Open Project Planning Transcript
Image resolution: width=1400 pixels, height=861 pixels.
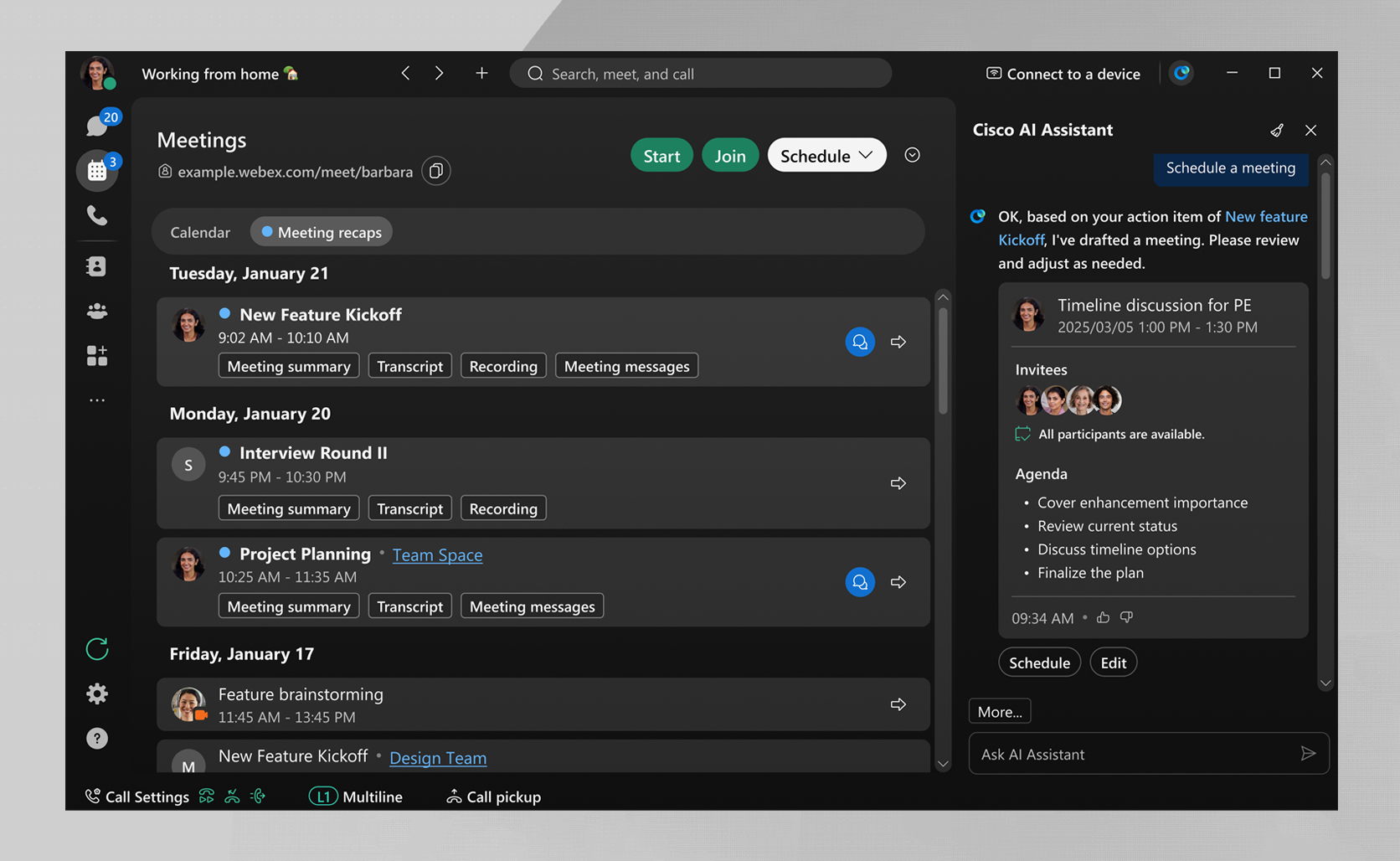tap(410, 606)
